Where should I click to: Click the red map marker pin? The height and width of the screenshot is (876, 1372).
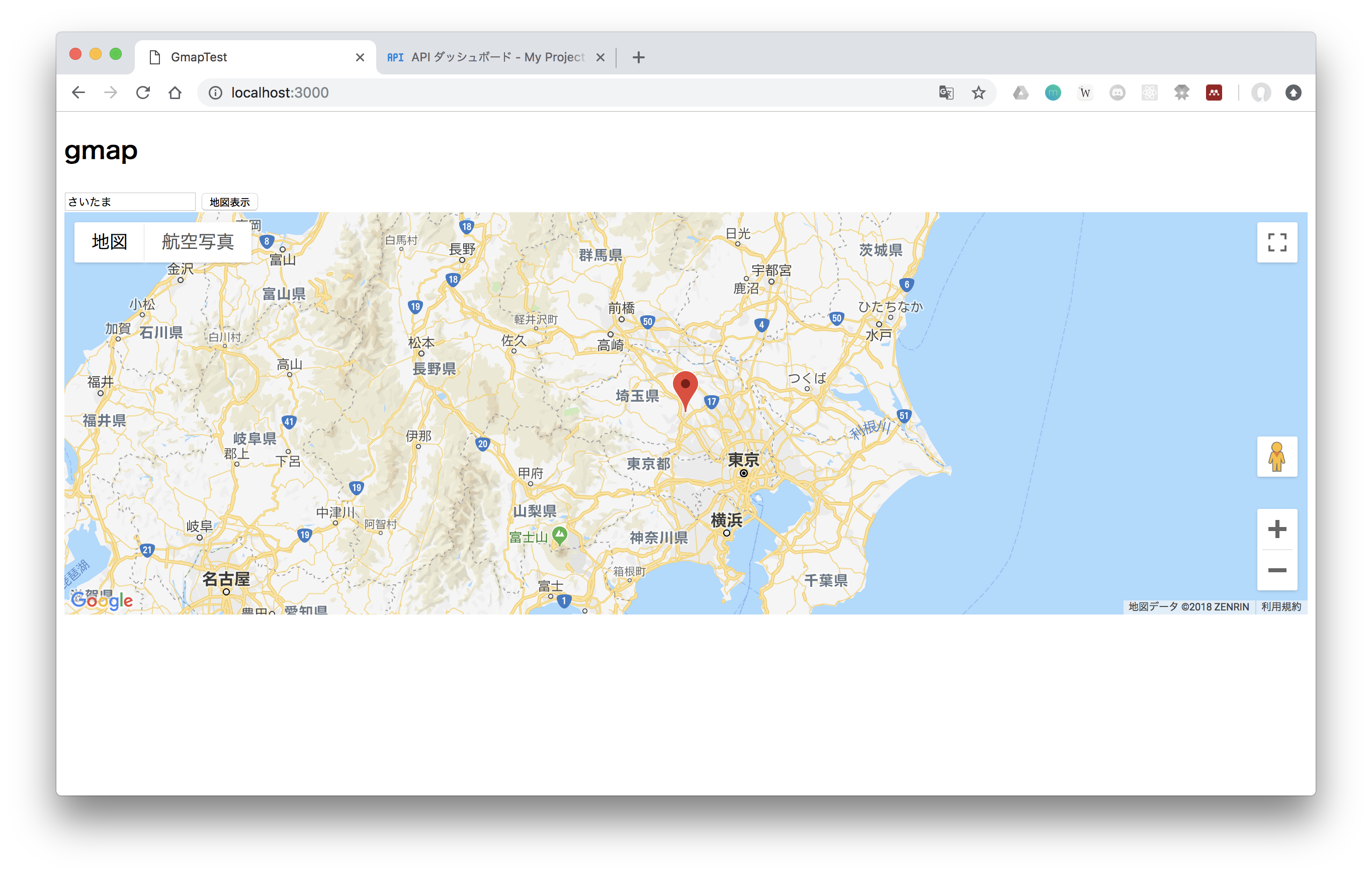pyautogui.click(x=685, y=387)
